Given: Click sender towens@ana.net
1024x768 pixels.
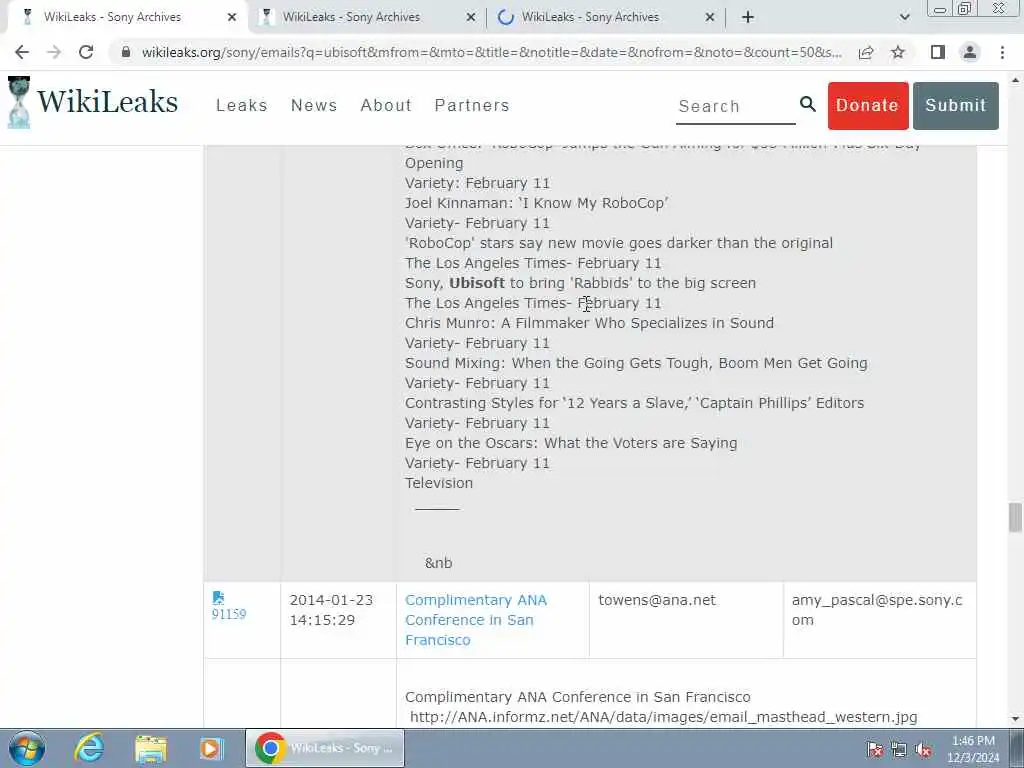Looking at the screenshot, I should tap(657, 600).
